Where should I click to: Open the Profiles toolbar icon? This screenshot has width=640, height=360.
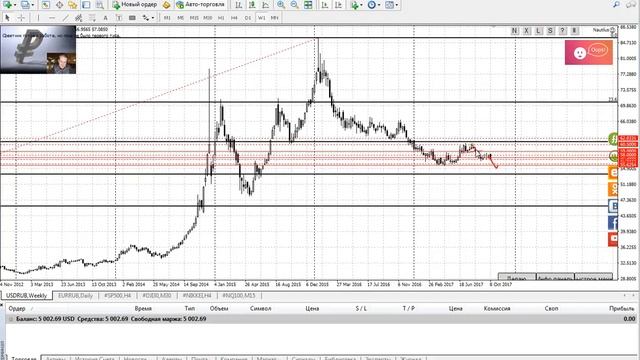(x=25, y=5)
